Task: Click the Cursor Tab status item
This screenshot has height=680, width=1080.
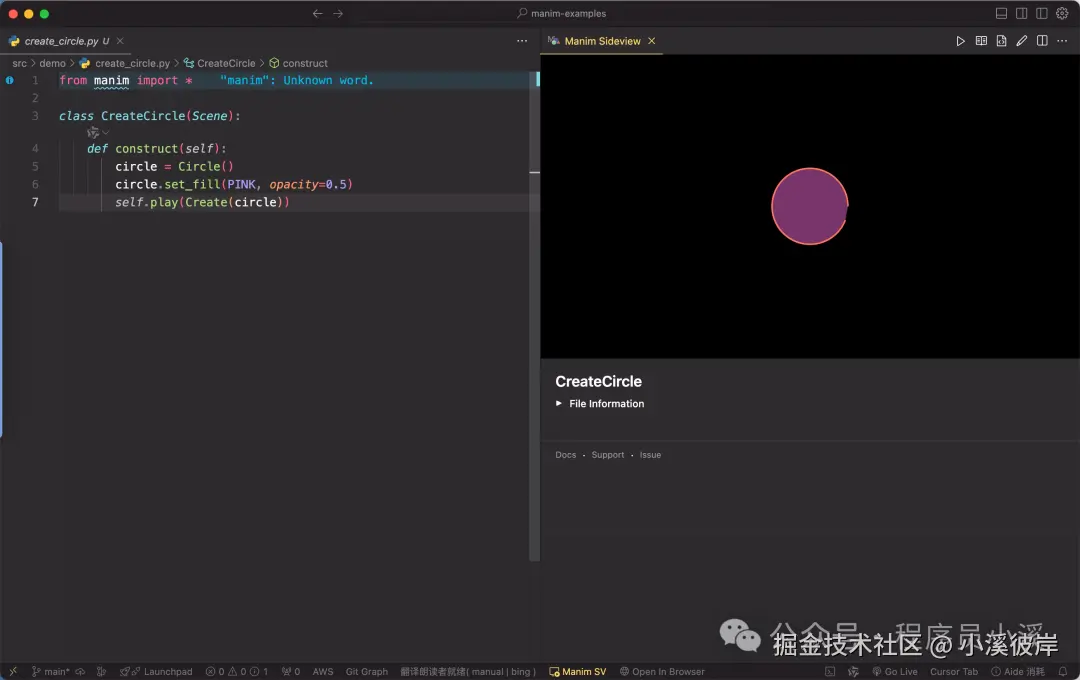Action: (x=953, y=672)
